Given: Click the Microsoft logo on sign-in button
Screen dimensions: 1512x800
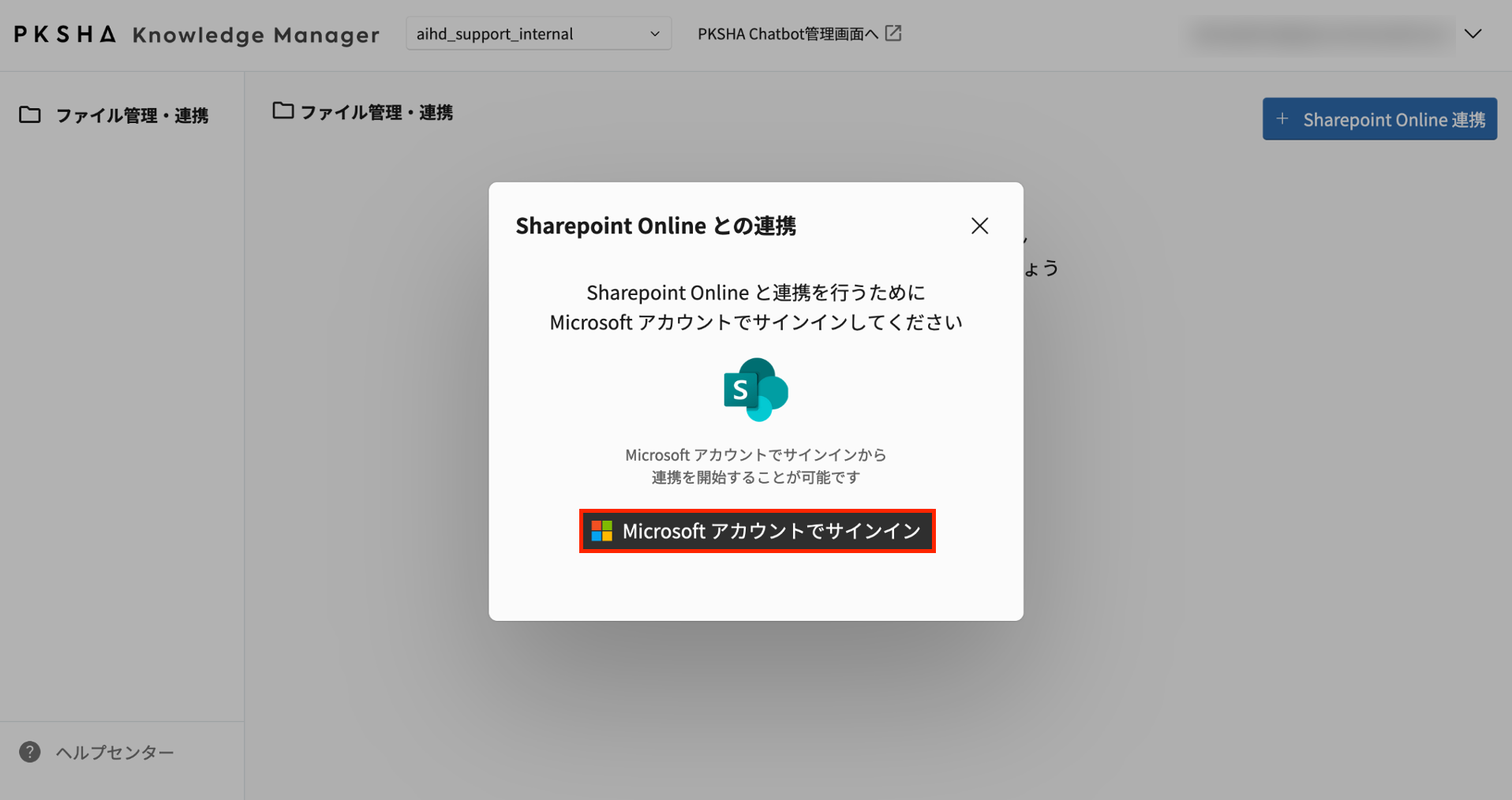Looking at the screenshot, I should coord(602,531).
